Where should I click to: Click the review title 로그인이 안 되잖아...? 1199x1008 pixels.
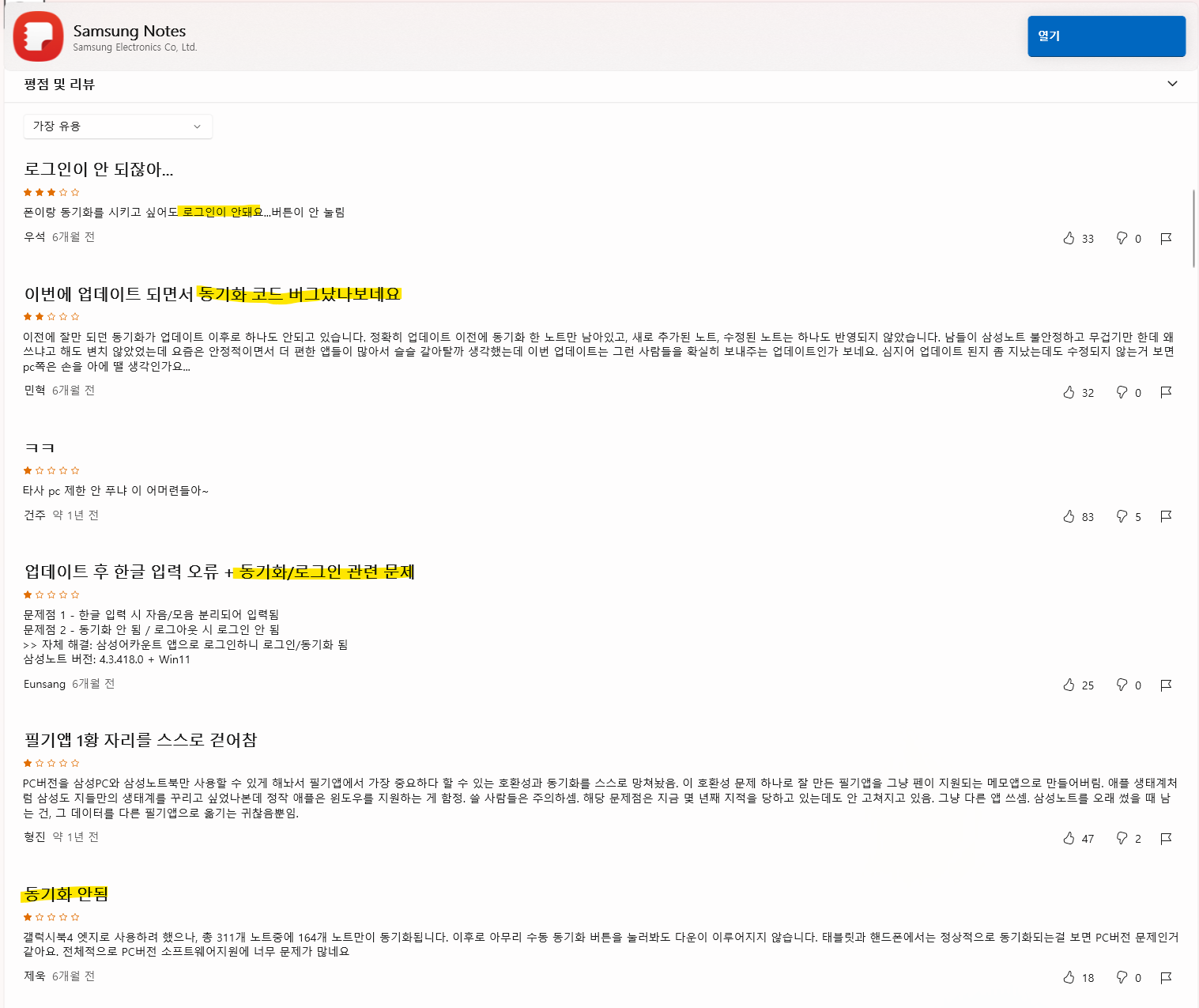99,169
